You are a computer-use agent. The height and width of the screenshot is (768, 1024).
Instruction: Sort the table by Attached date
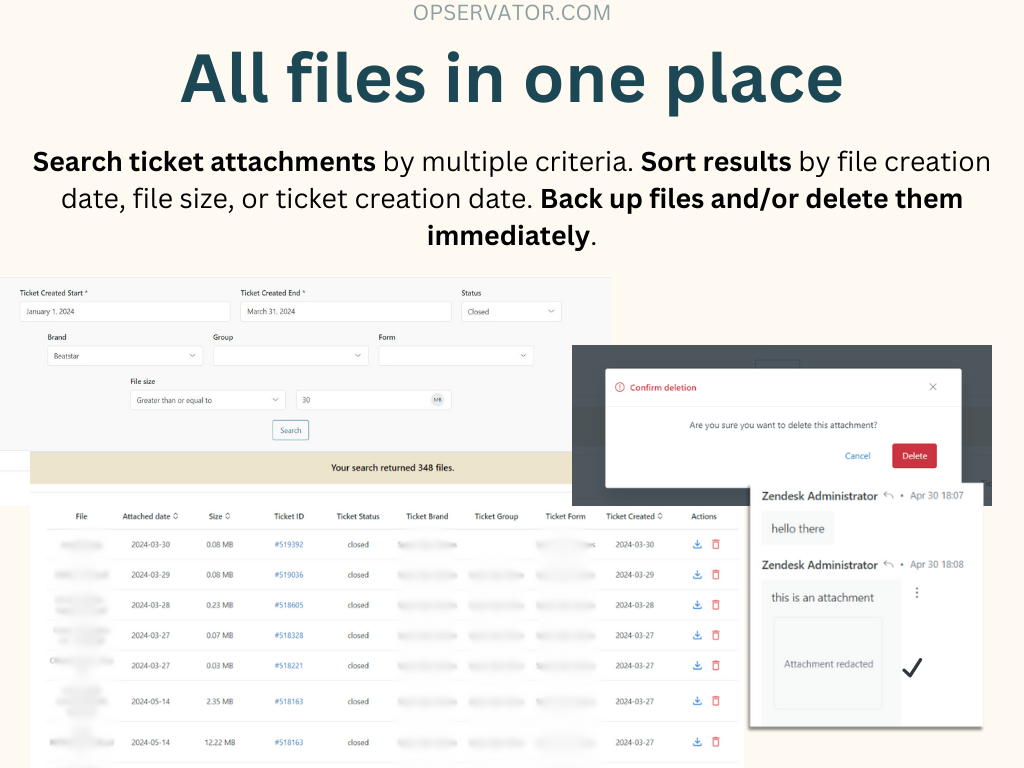point(150,517)
